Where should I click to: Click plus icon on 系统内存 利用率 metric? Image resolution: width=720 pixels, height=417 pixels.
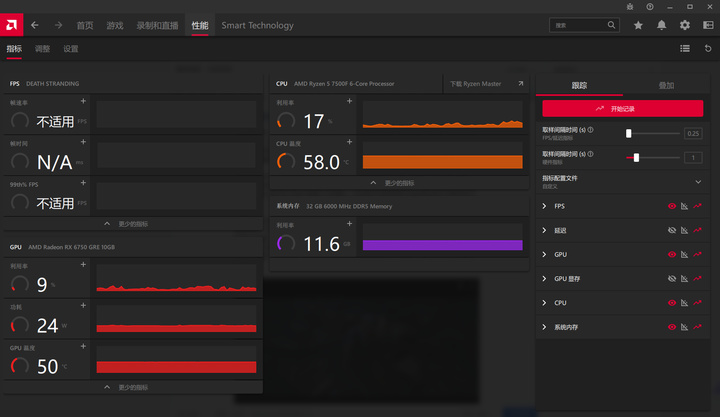pos(349,224)
